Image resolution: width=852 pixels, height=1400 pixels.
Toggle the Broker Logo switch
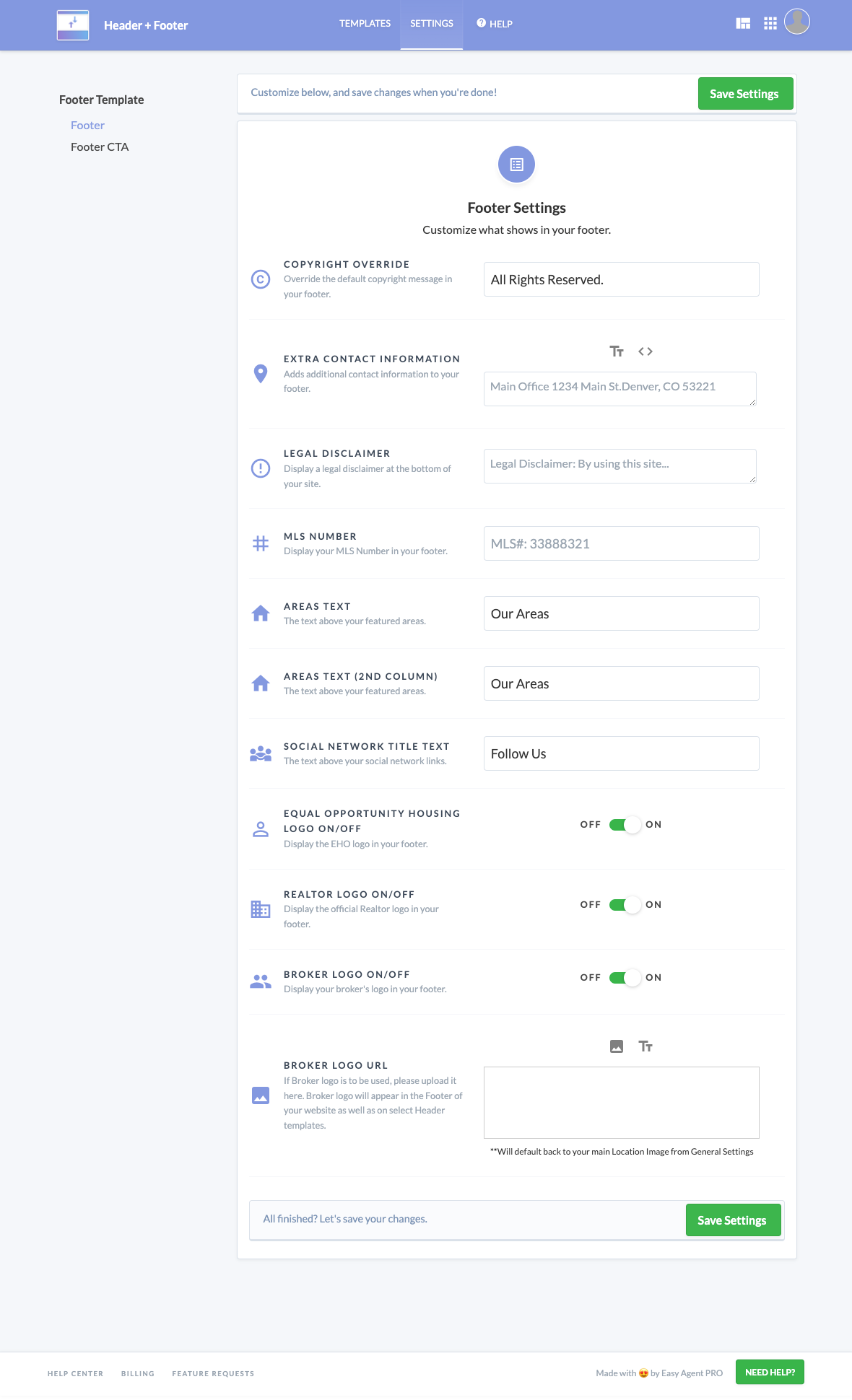click(624, 978)
